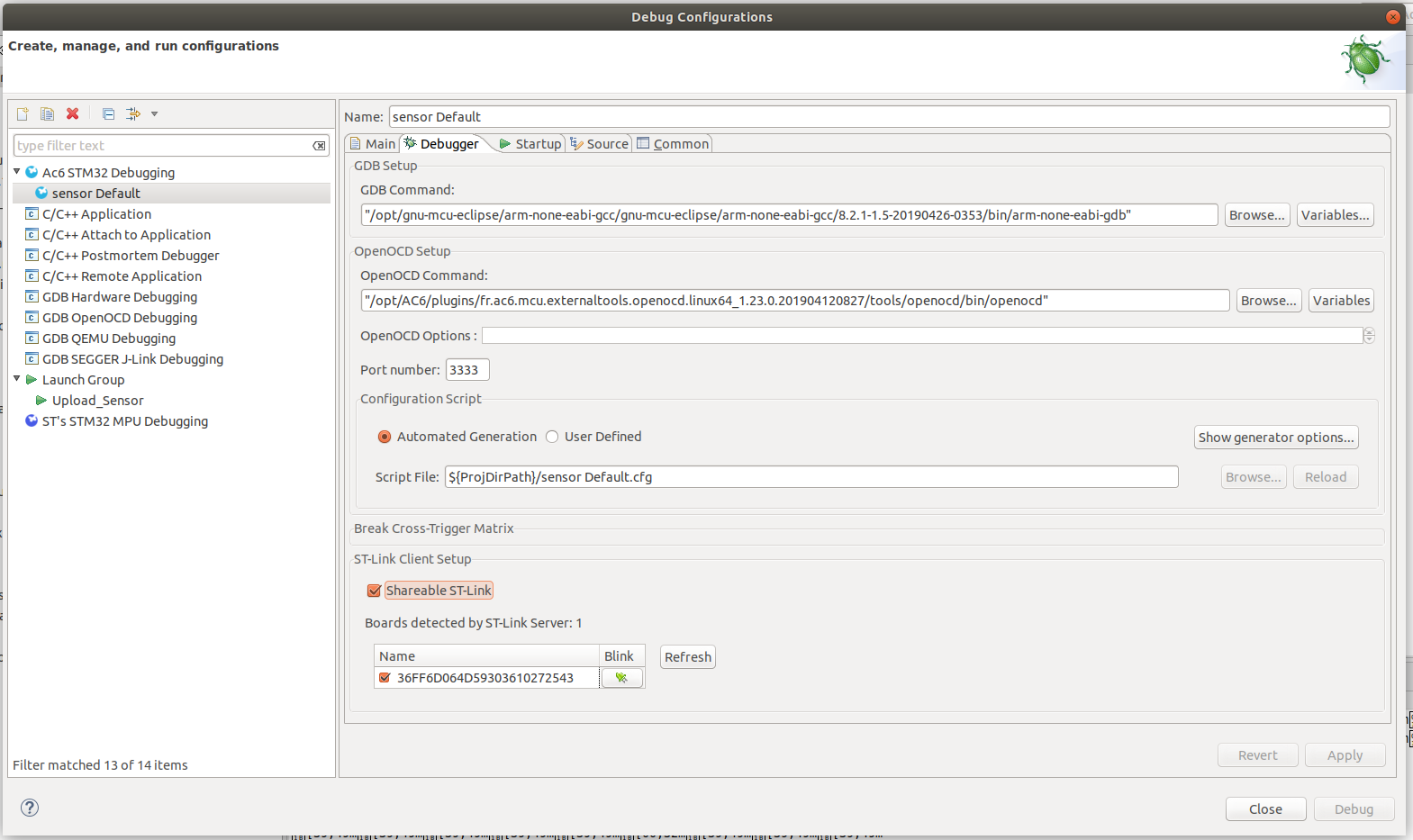
Task: Switch to the Startup tab
Action: point(530,144)
